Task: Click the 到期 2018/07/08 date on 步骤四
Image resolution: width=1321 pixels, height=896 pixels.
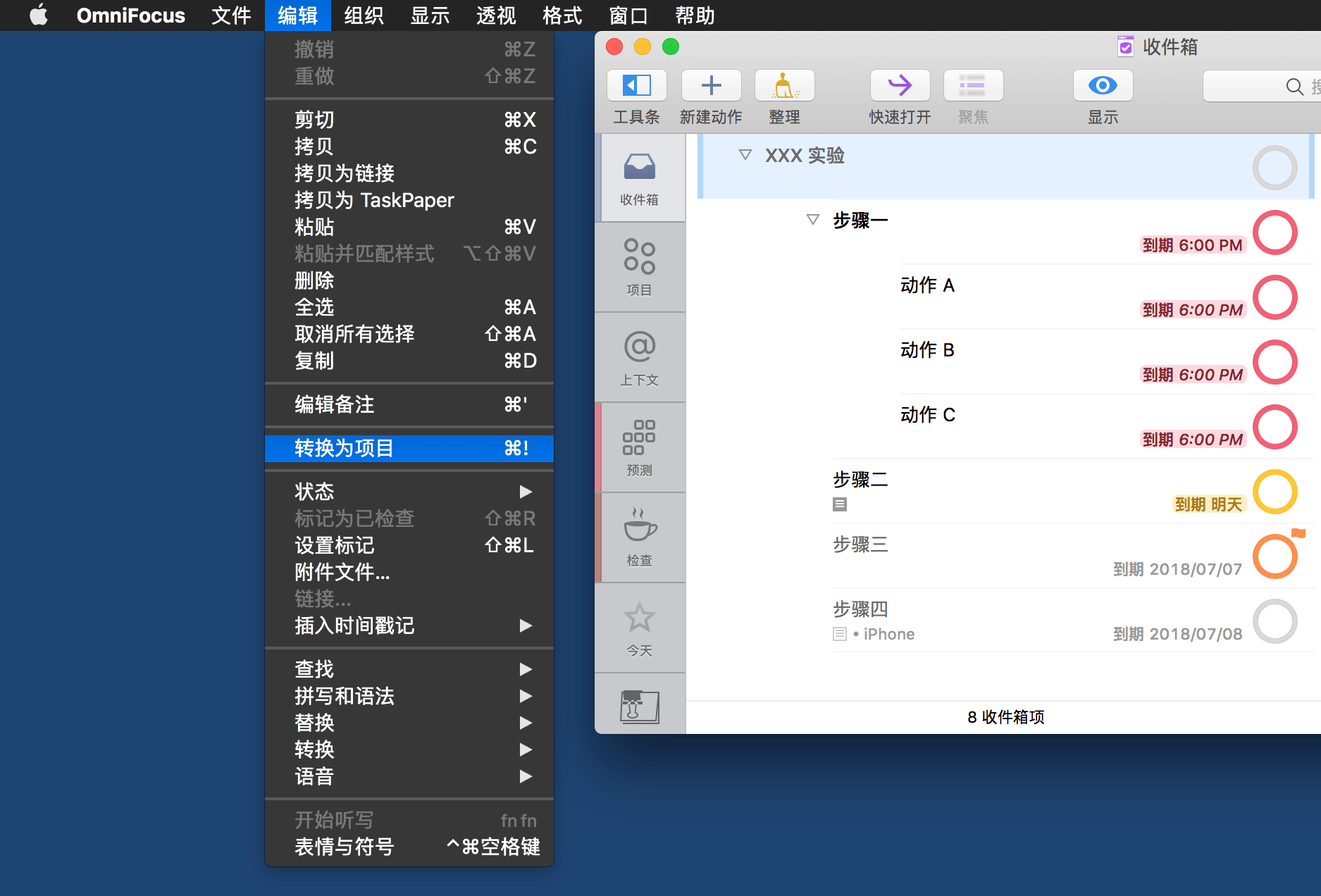Action: [x=1177, y=634]
